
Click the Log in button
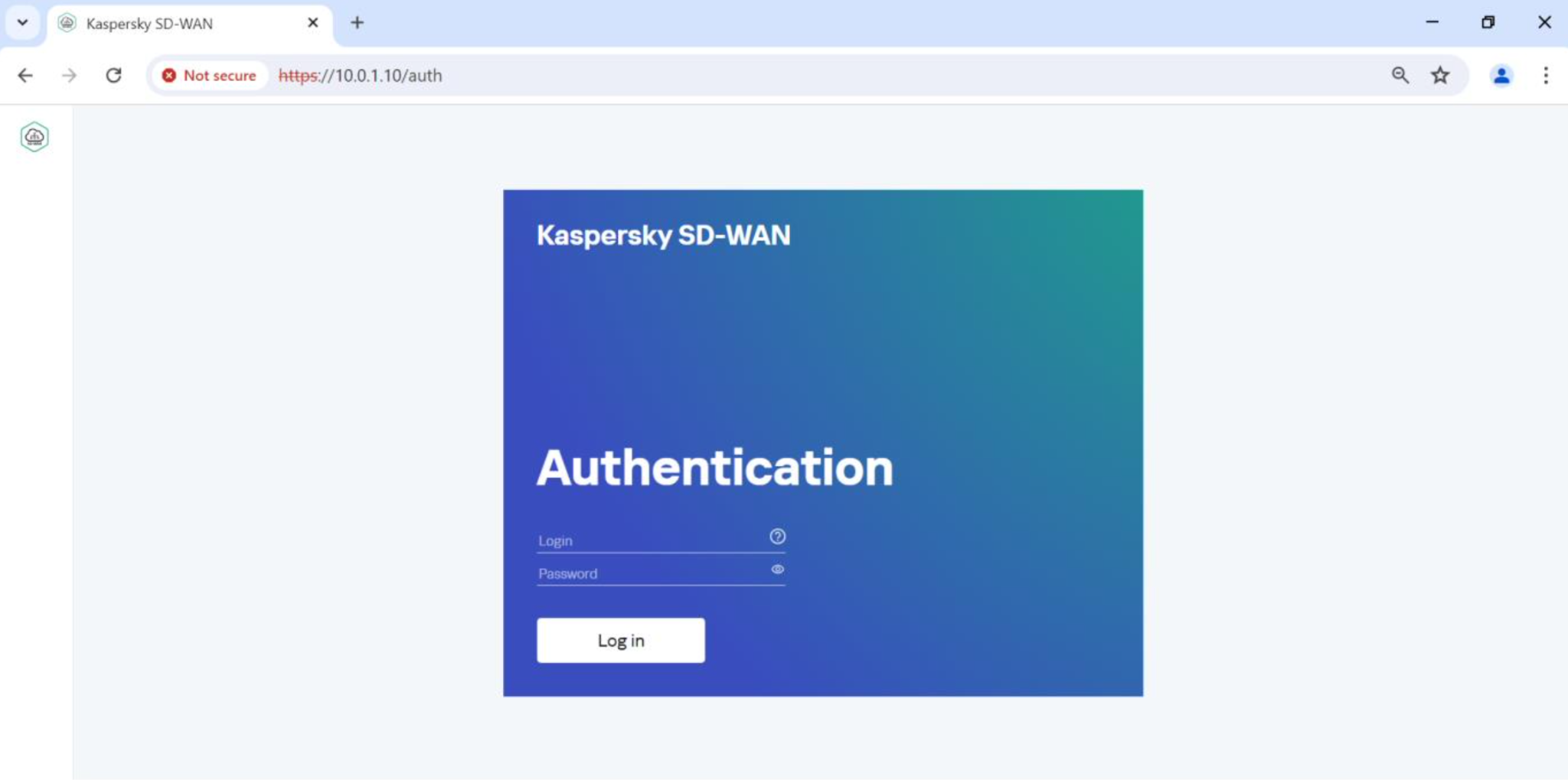621,641
